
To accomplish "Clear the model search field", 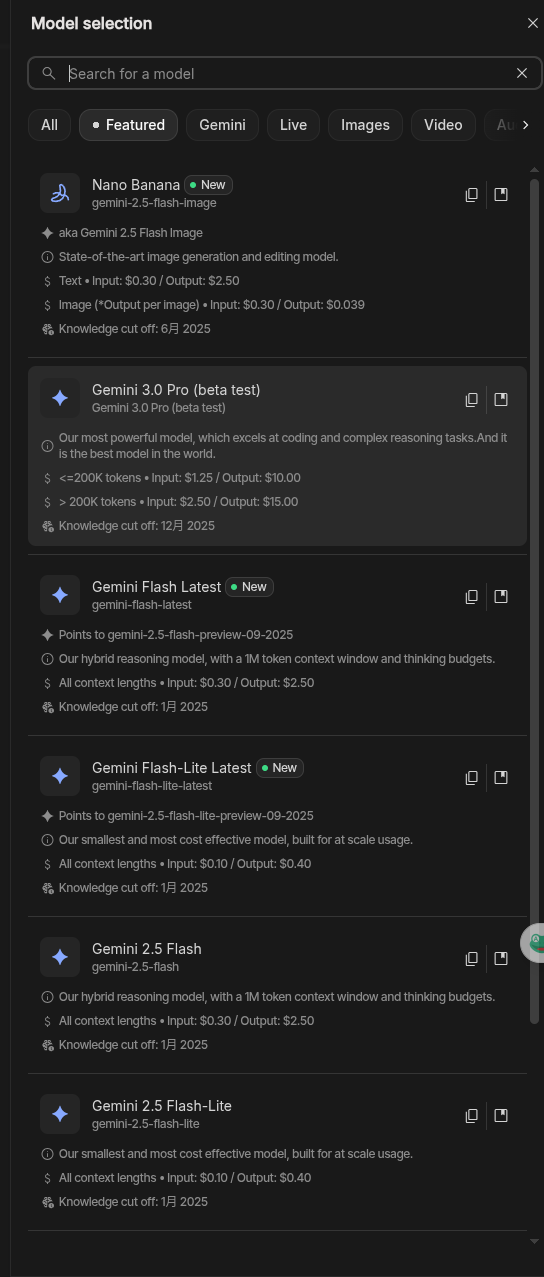I will pos(521,73).
